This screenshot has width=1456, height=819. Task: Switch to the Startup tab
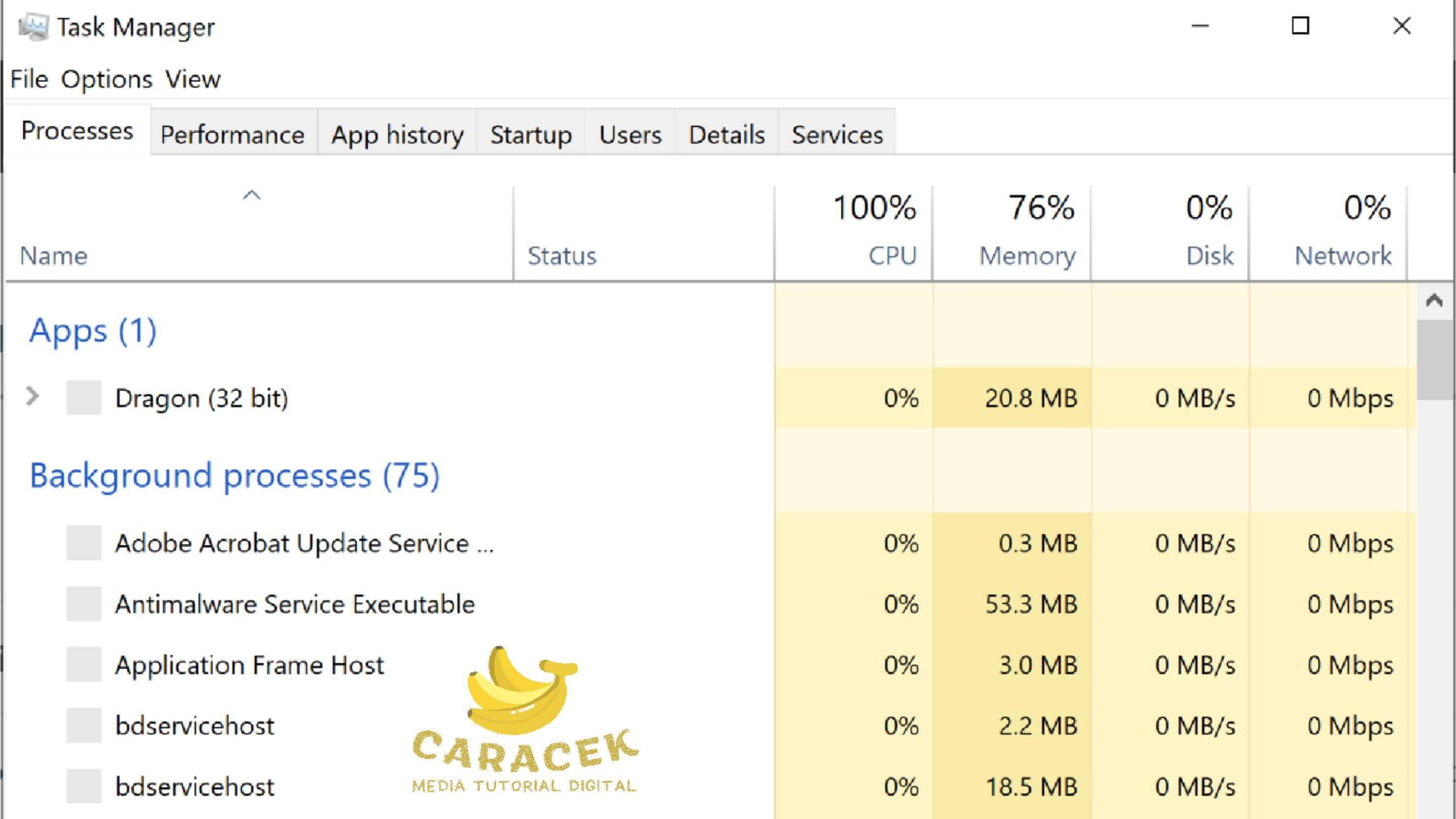(531, 135)
